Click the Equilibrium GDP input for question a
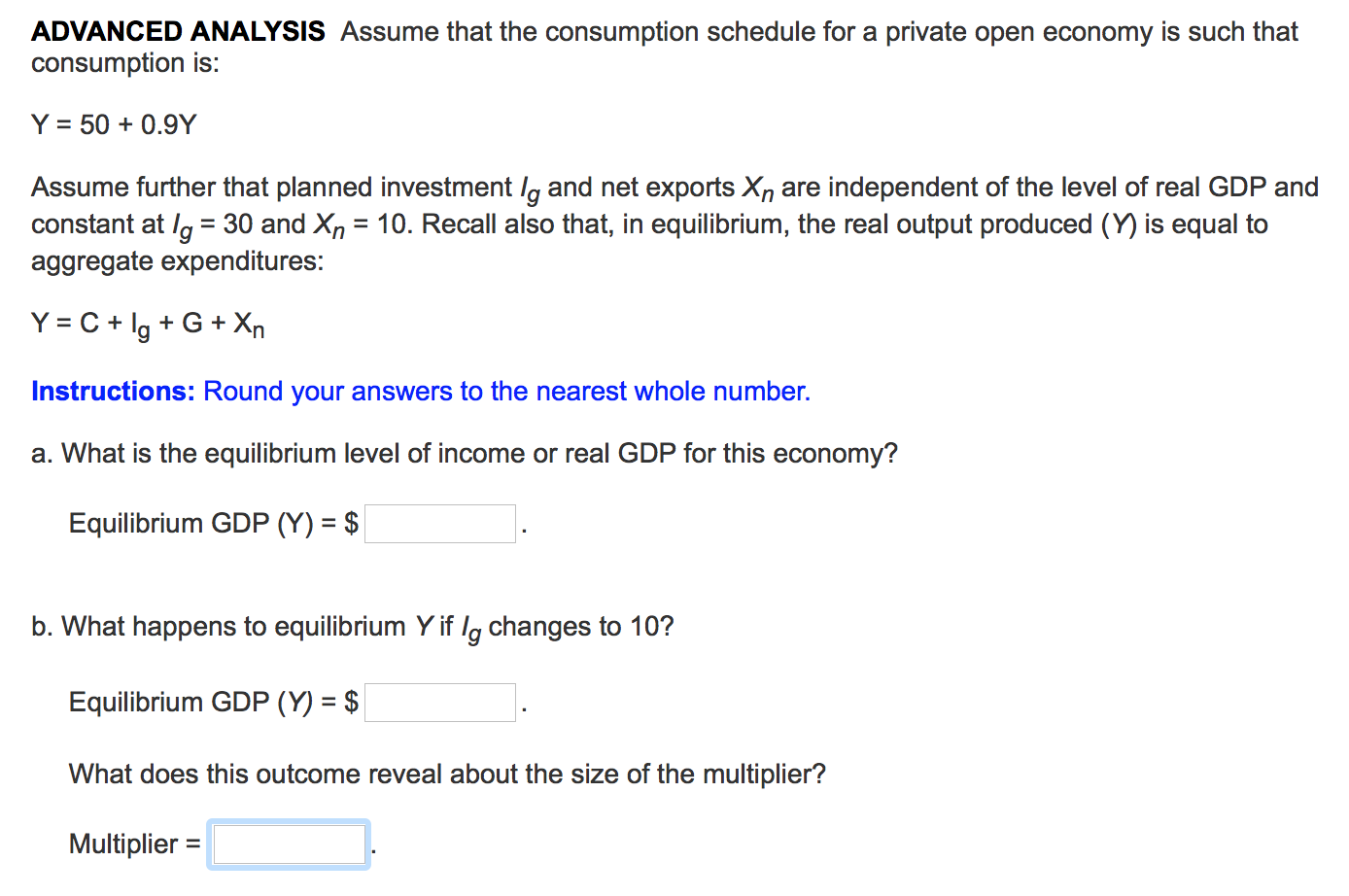Image resolution: width=1349 pixels, height=896 pixels. click(439, 524)
